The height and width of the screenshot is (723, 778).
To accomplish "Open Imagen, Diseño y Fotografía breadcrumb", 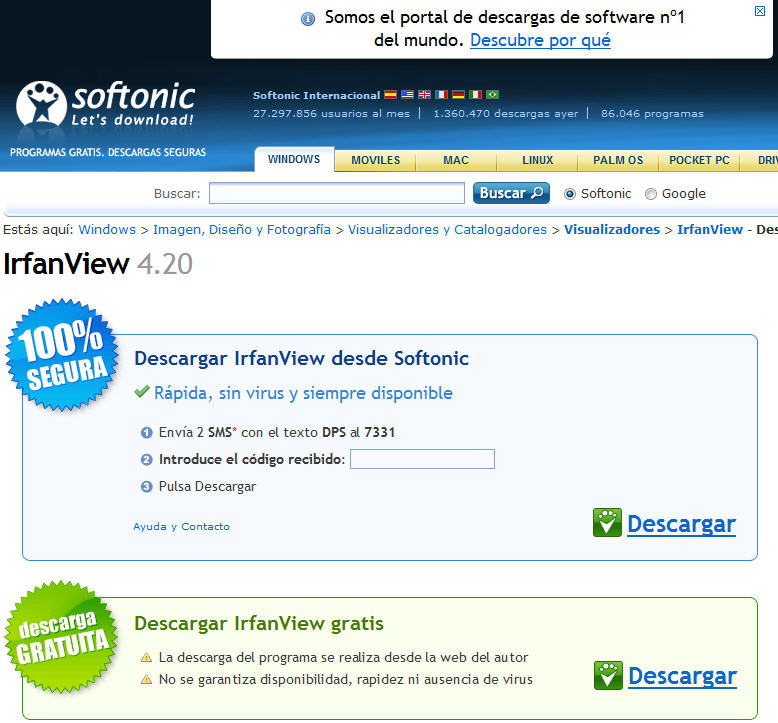I will (242, 229).
